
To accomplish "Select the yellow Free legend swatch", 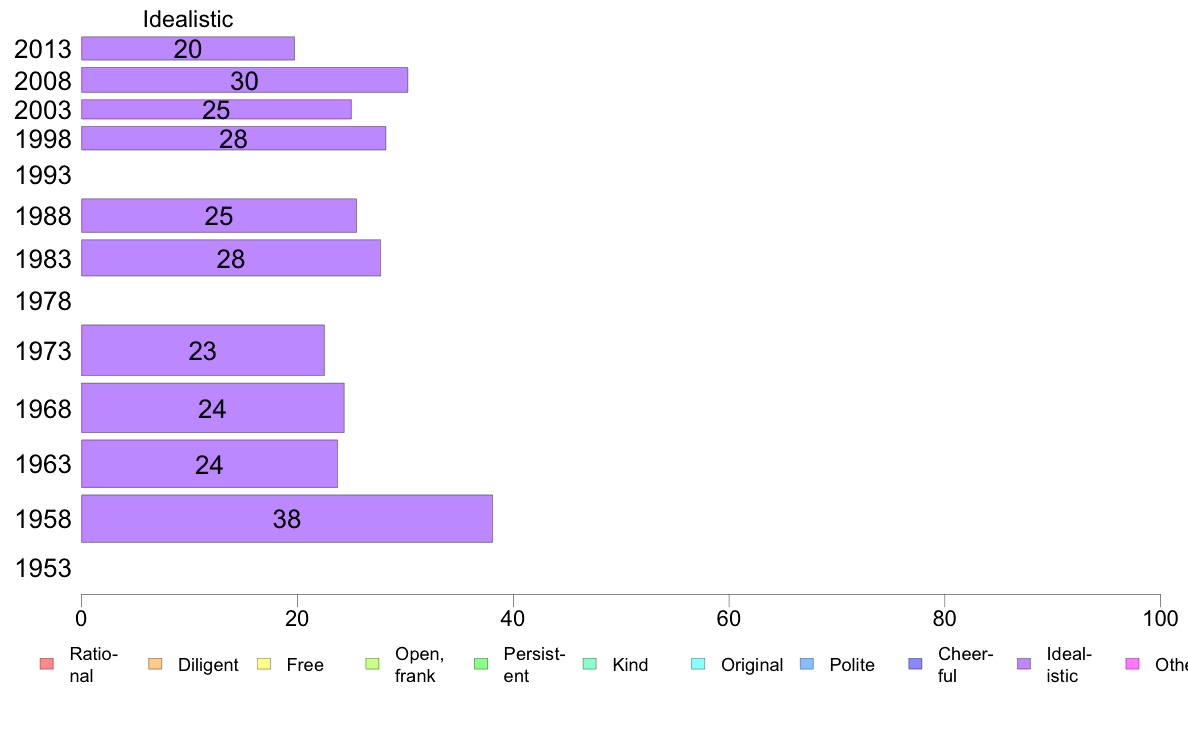I will (x=264, y=664).
